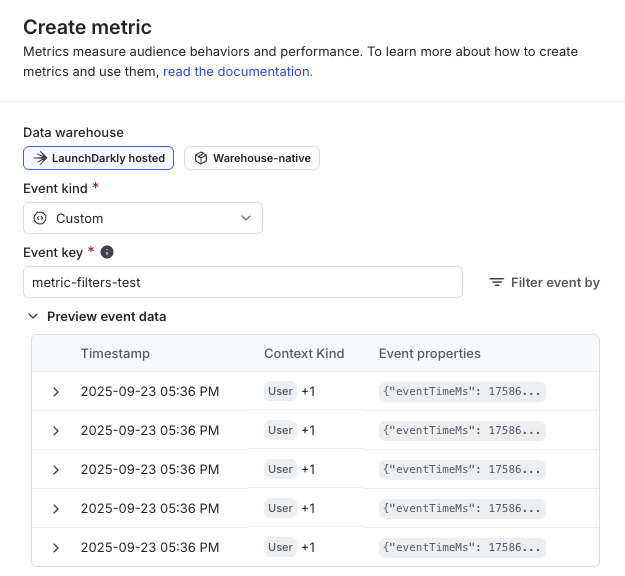Click into the Event key input field
The height and width of the screenshot is (576, 625).
tap(242, 282)
